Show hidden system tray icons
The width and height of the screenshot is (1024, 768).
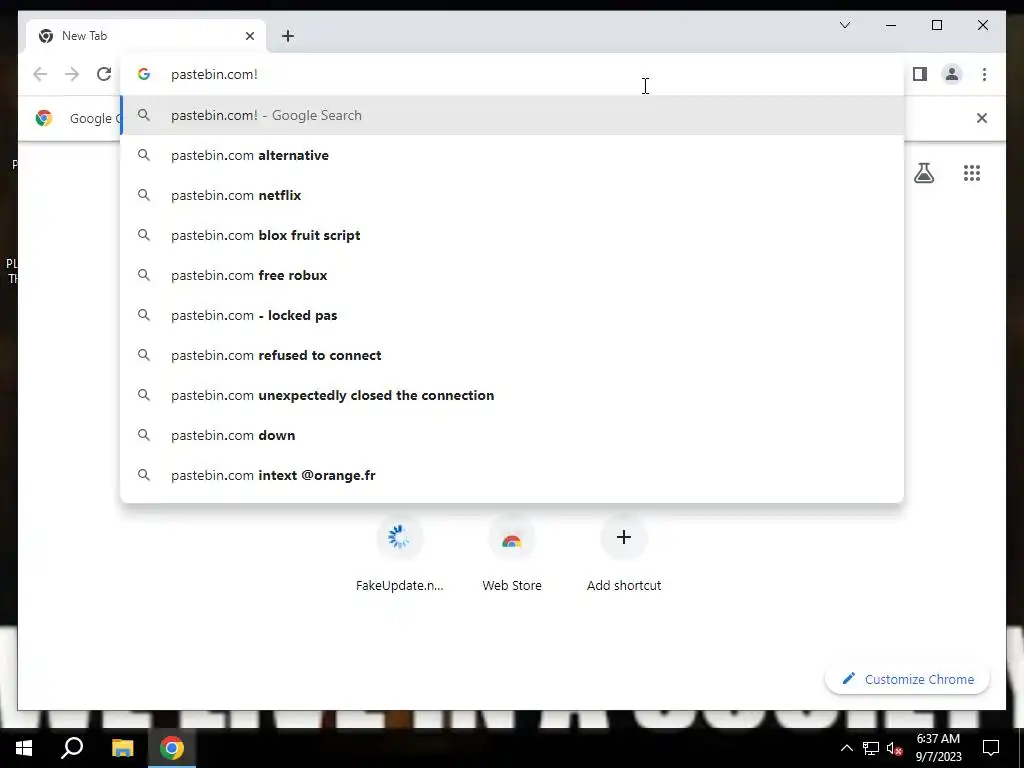[x=846, y=748]
